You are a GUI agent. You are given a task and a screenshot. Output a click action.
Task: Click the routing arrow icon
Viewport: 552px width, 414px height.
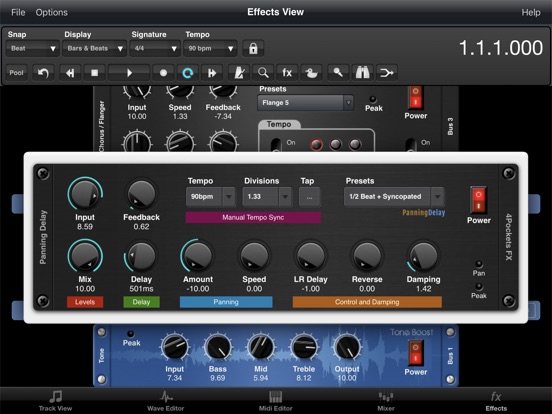(x=387, y=73)
